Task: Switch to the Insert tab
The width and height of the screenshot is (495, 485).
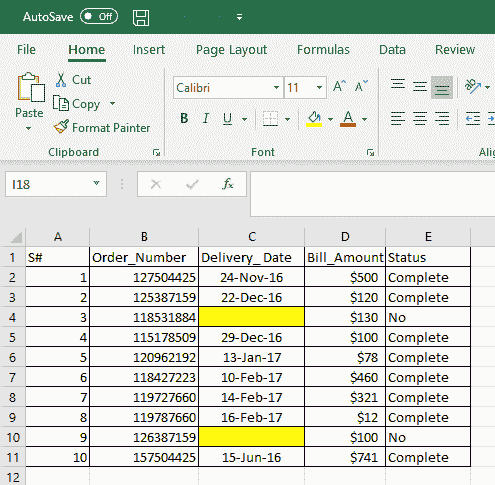Action: click(149, 50)
